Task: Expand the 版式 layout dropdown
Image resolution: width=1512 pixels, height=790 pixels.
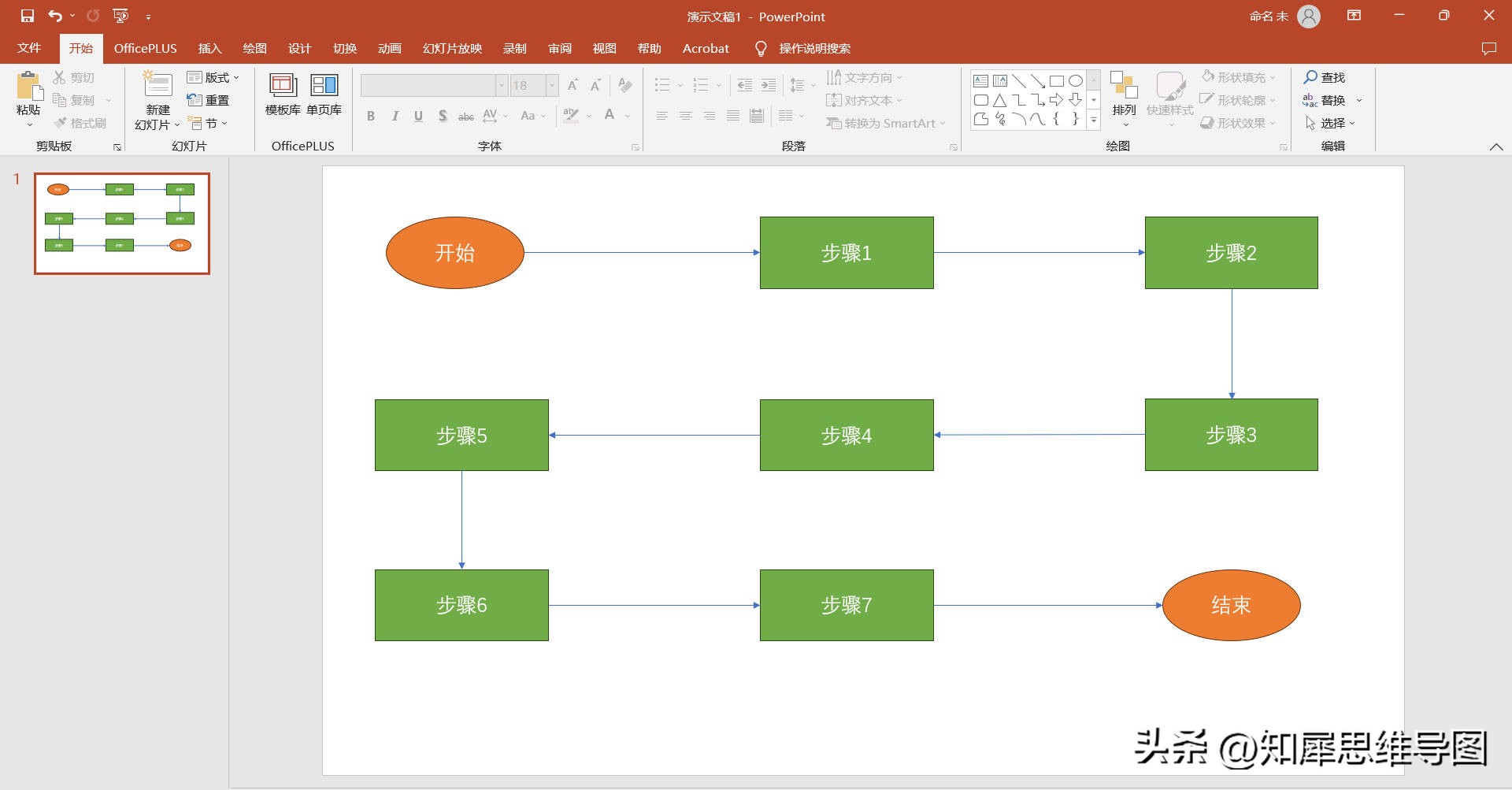Action: point(213,77)
